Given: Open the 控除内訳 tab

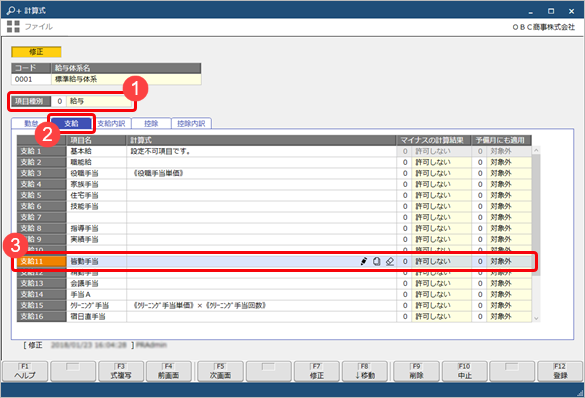Looking at the screenshot, I should 191,123.
